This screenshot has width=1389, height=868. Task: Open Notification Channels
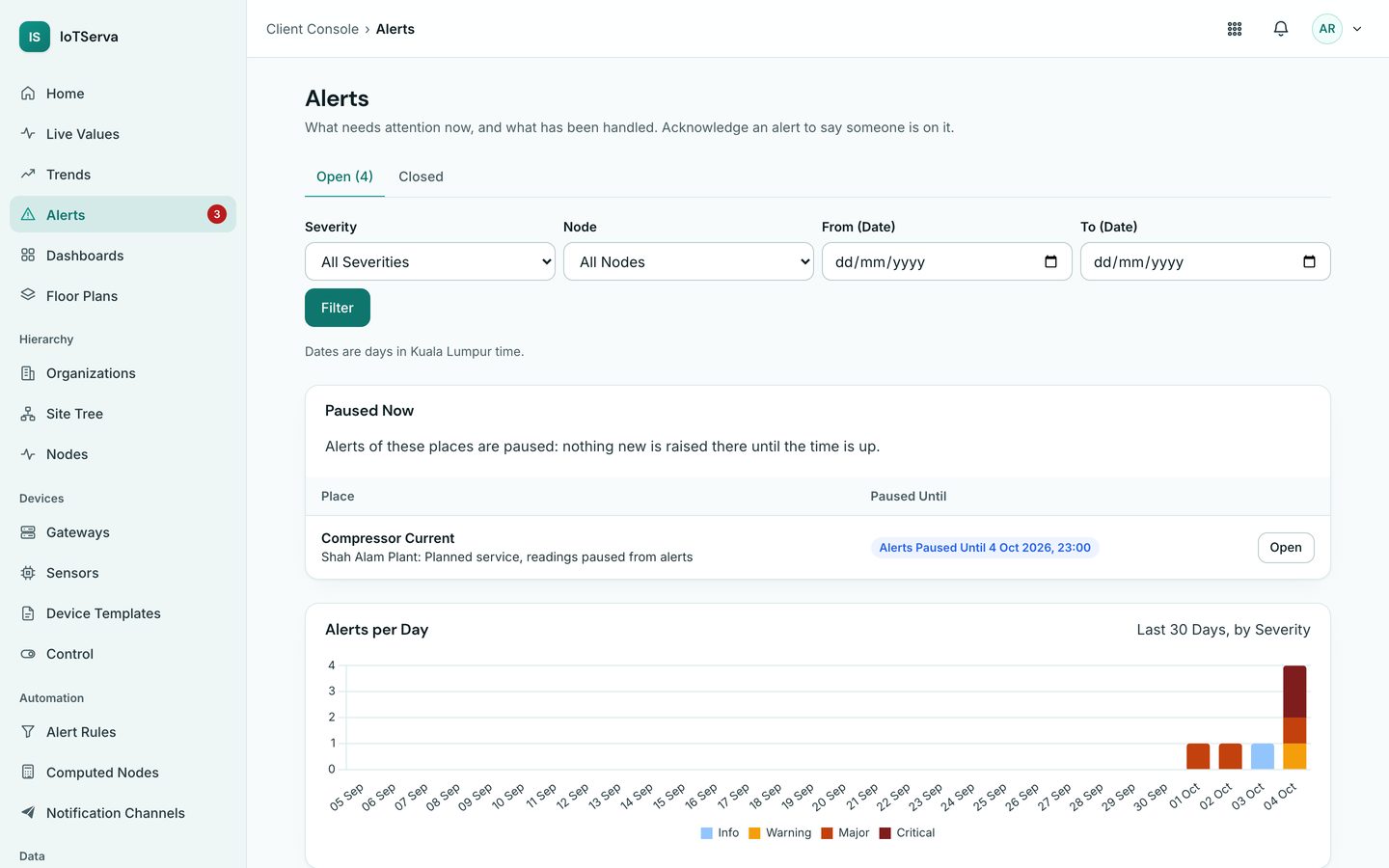pyautogui.click(x=123, y=813)
